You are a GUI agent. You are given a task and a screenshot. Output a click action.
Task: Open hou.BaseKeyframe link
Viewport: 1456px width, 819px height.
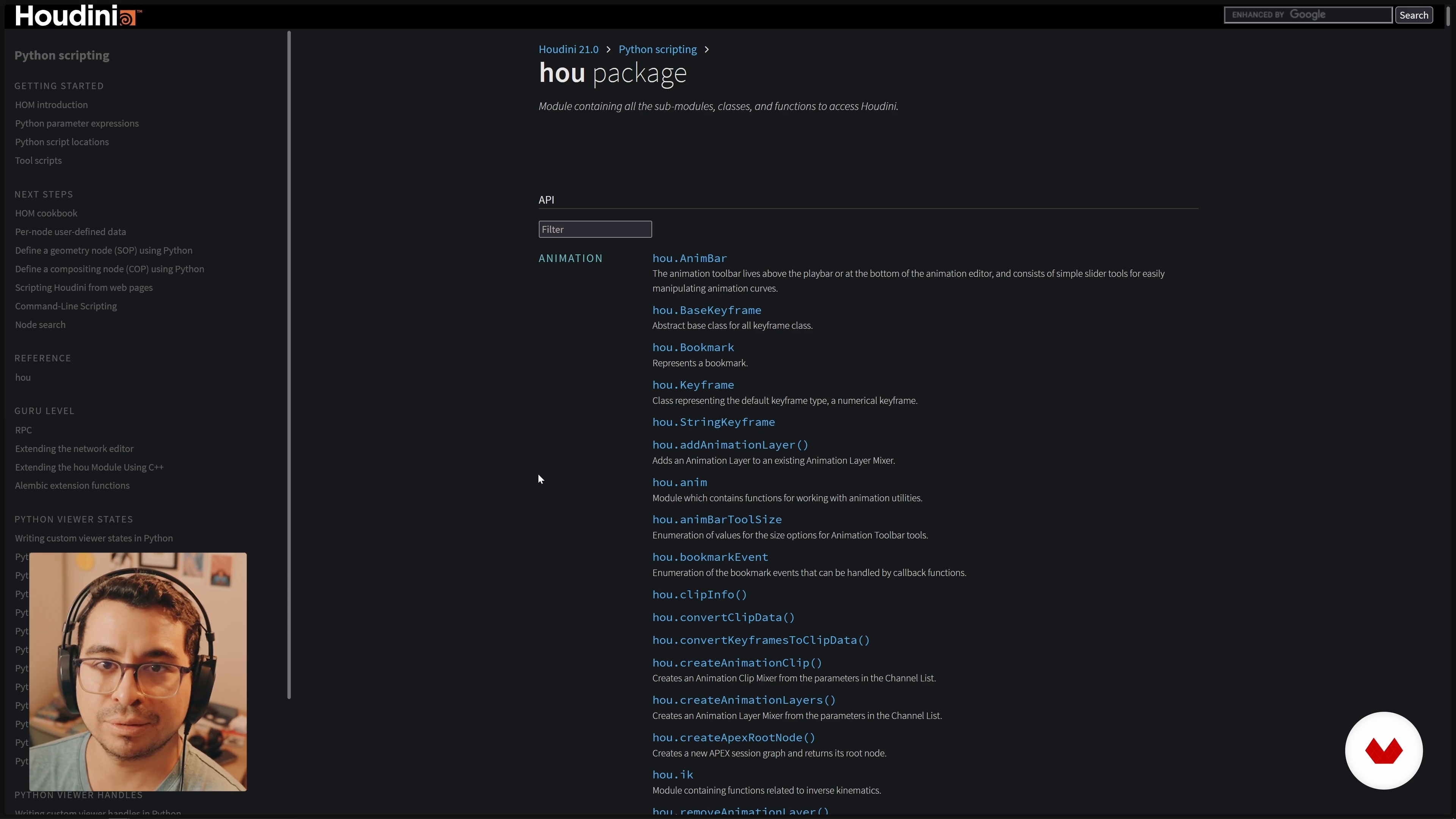coord(706,310)
